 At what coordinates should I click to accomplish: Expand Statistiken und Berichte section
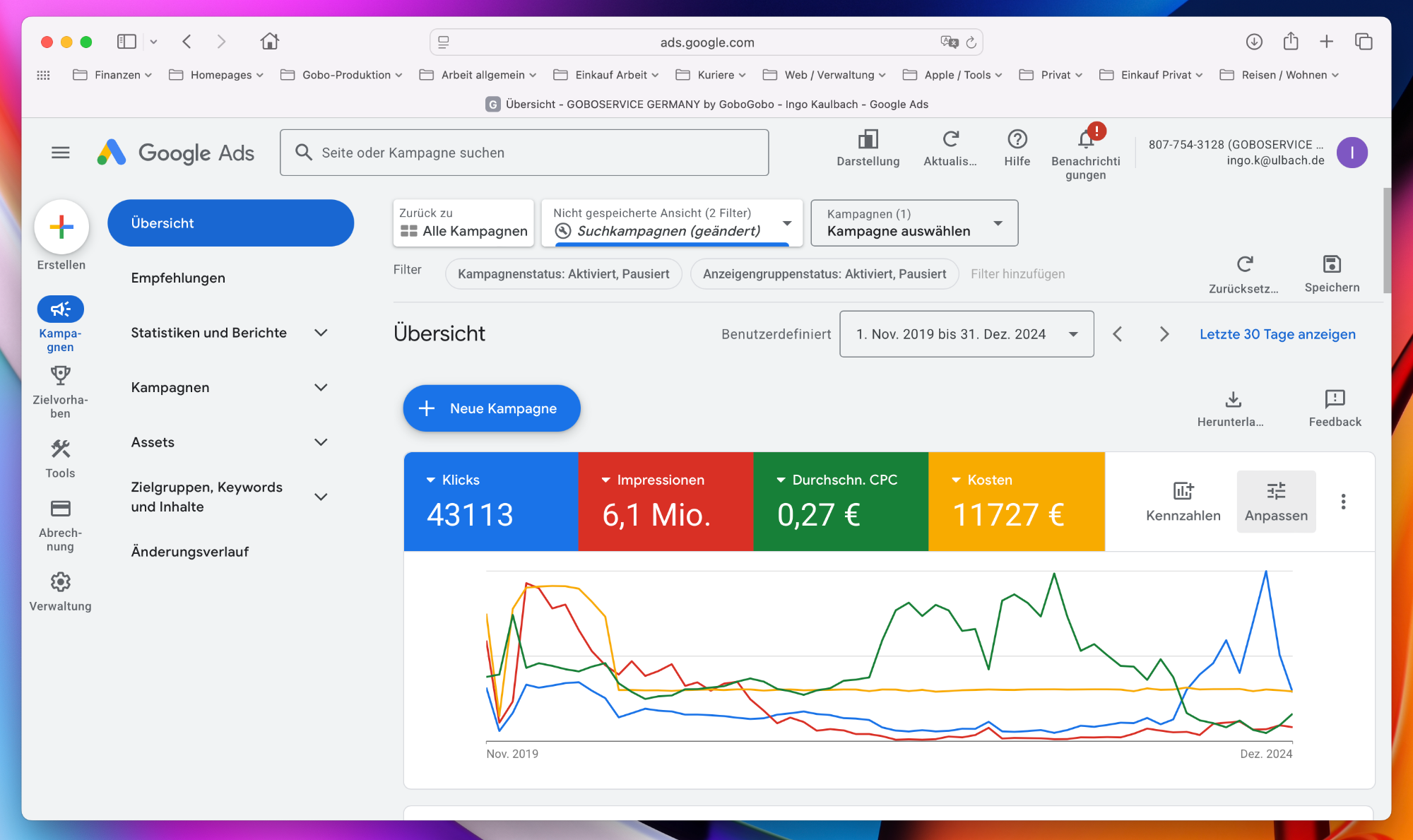pos(321,333)
